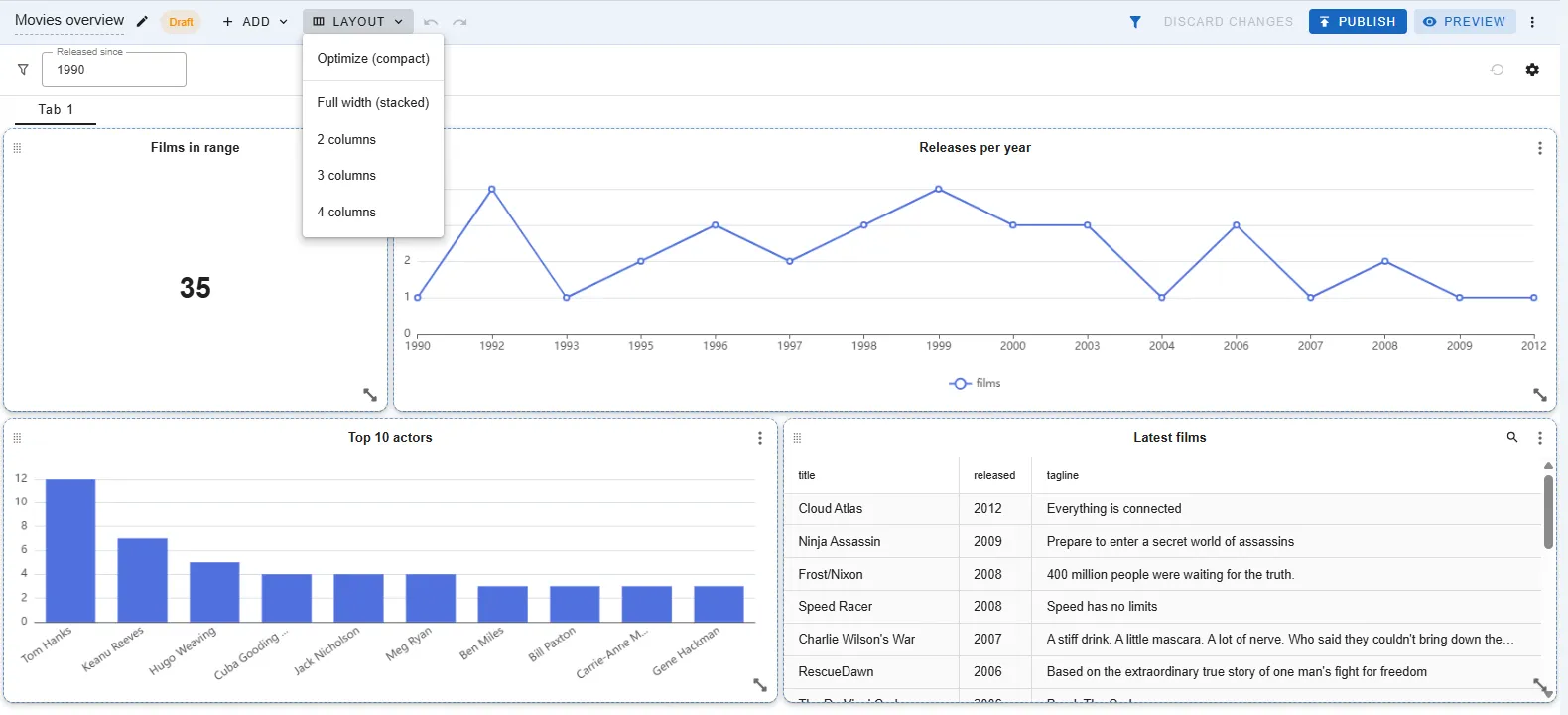Image resolution: width=1568 pixels, height=715 pixels.
Task: Open Top 10 actors options menu
Action: [760, 438]
